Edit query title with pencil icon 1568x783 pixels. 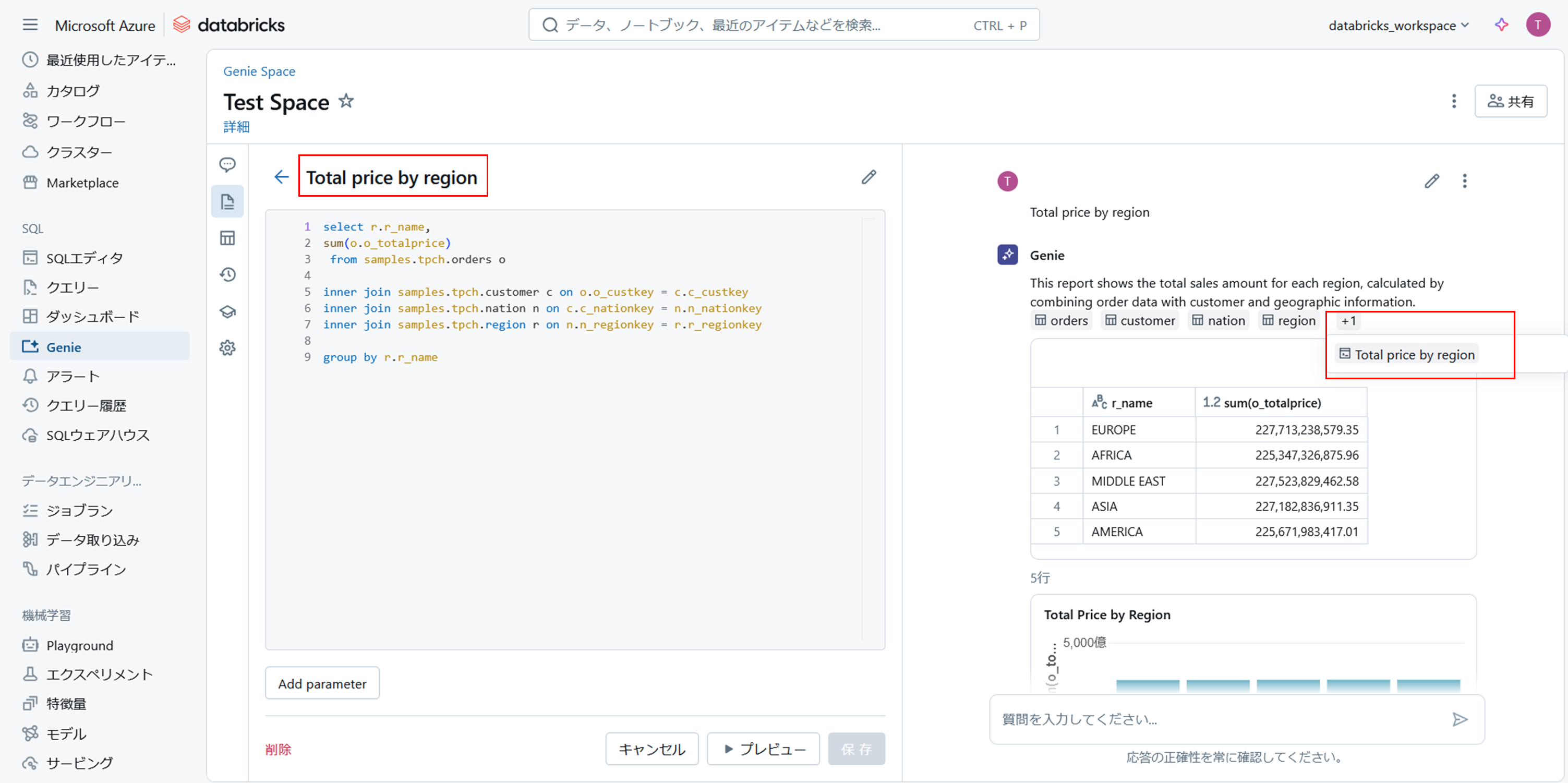pos(869,177)
